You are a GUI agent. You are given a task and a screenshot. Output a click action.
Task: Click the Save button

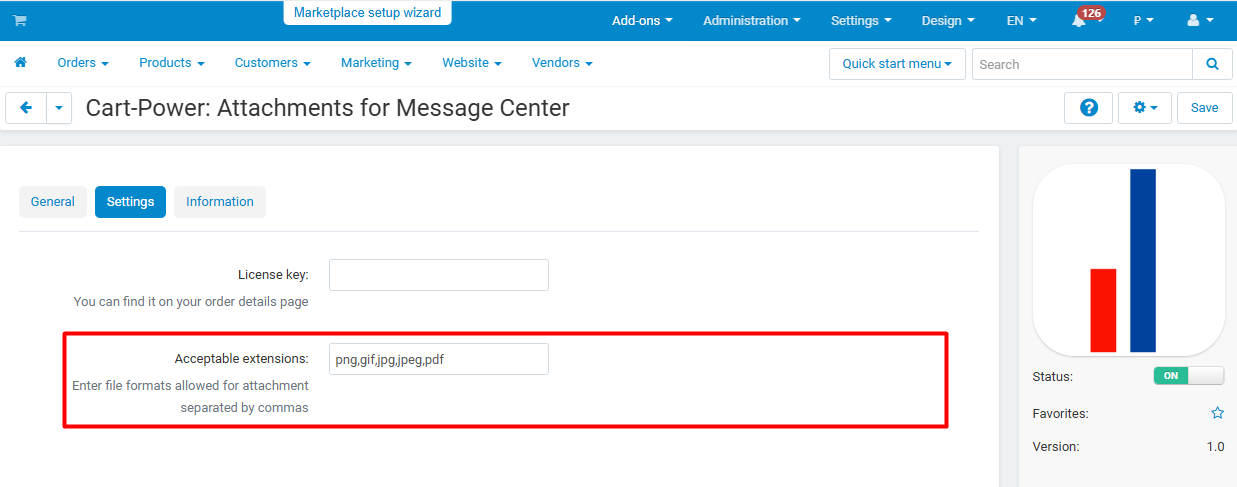pyautogui.click(x=1205, y=108)
